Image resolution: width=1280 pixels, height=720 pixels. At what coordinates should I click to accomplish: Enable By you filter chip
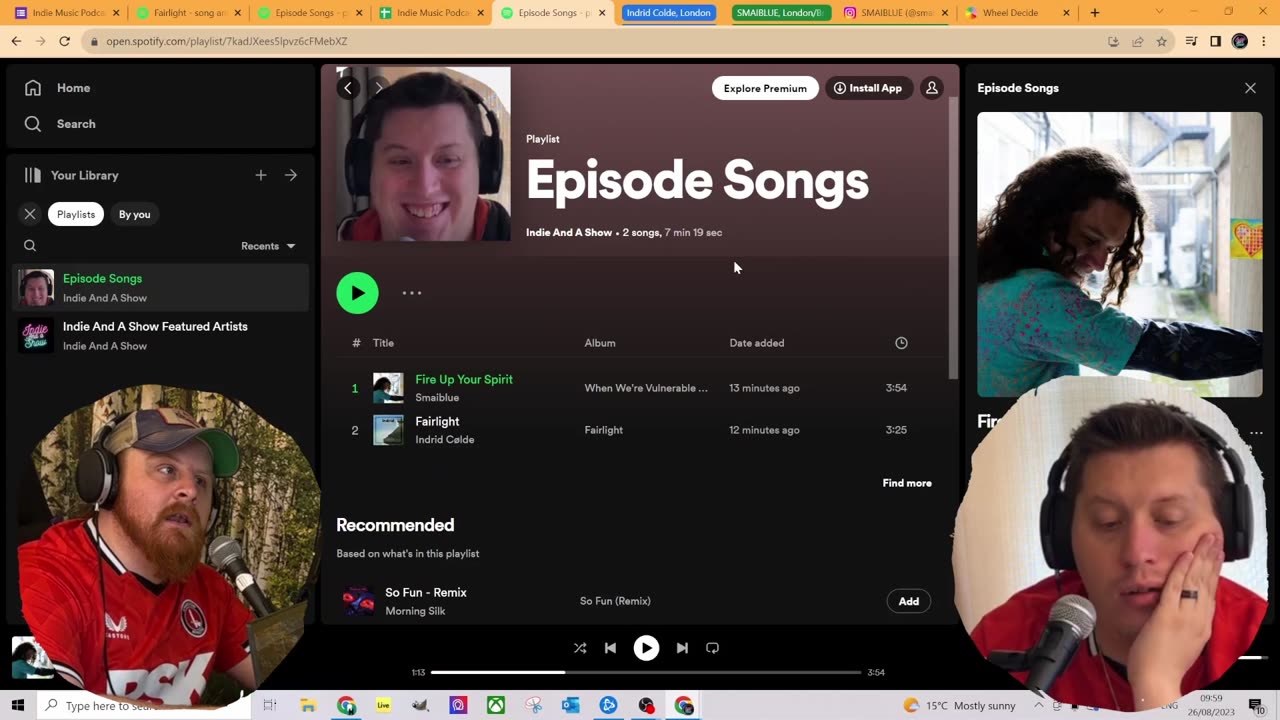click(134, 214)
